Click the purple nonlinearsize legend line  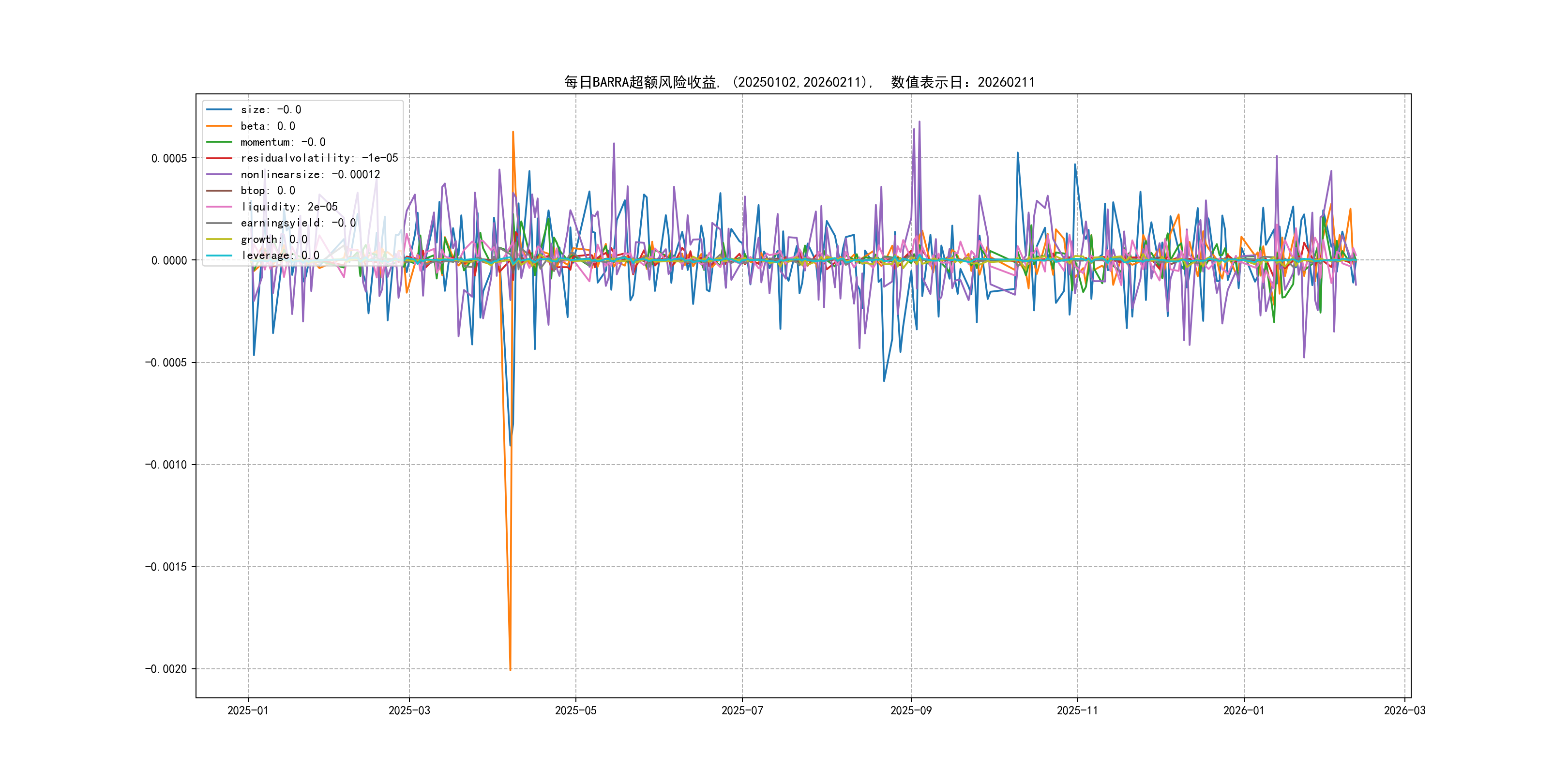point(219,175)
